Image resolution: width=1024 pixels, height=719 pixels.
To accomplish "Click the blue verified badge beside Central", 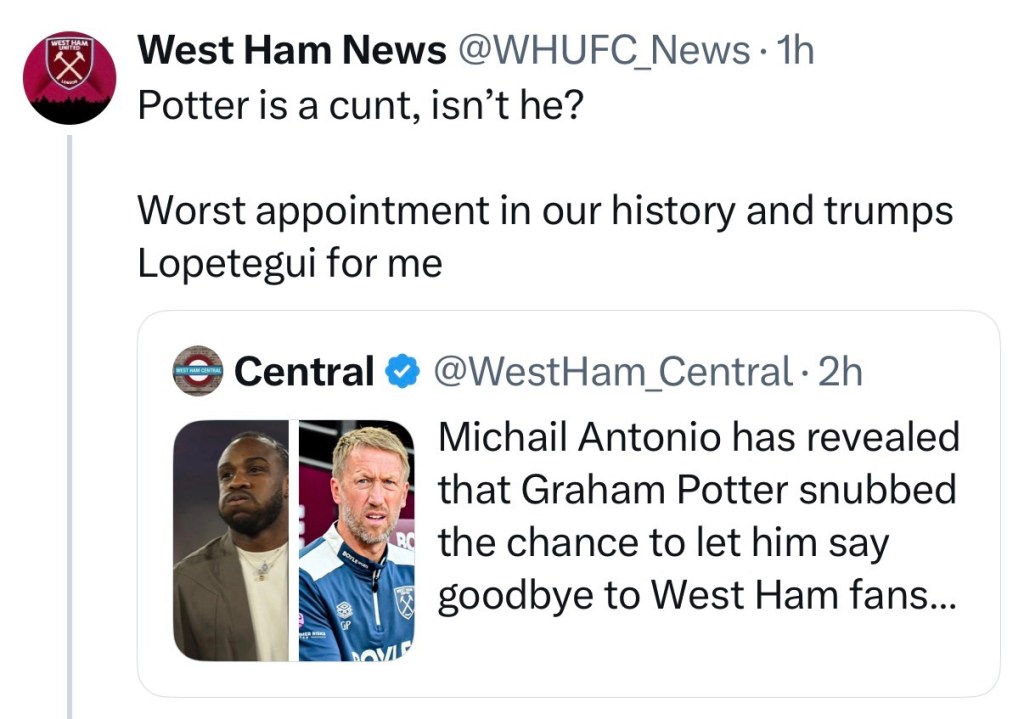I will coord(402,373).
